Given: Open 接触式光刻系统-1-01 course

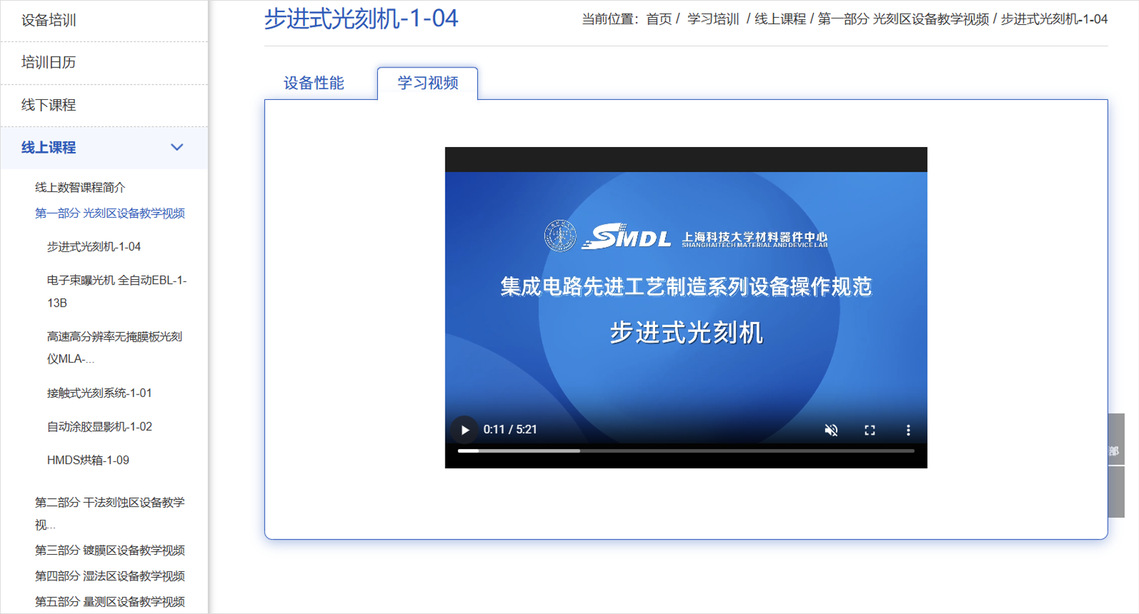Looking at the screenshot, I should pyautogui.click(x=99, y=393).
